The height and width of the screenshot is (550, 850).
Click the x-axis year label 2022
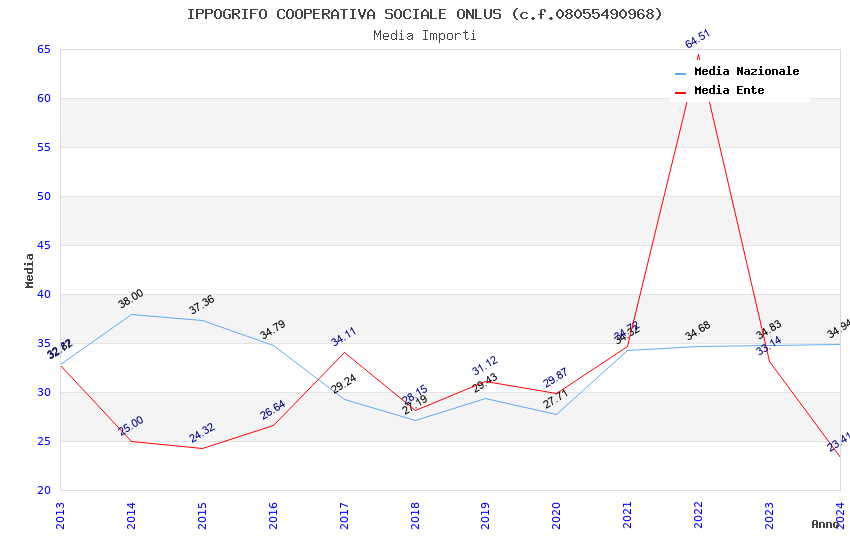point(699,516)
